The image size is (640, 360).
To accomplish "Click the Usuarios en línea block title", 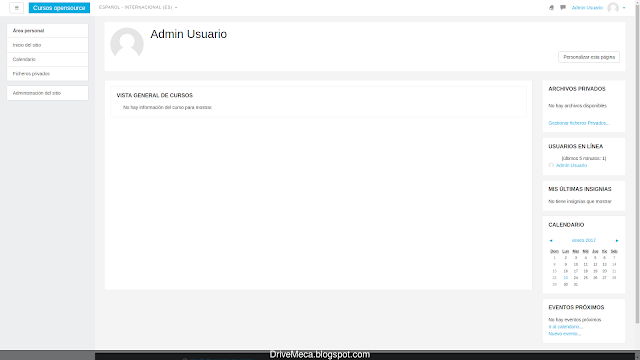I will 576,146.
